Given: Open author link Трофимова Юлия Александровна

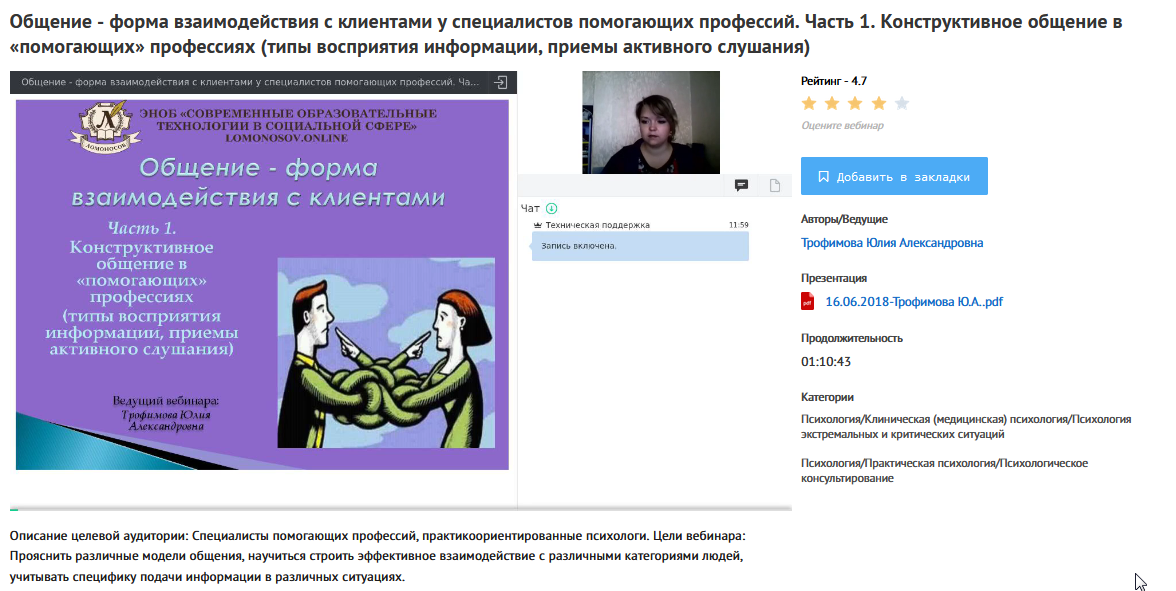Looking at the screenshot, I should coord(892,243).
